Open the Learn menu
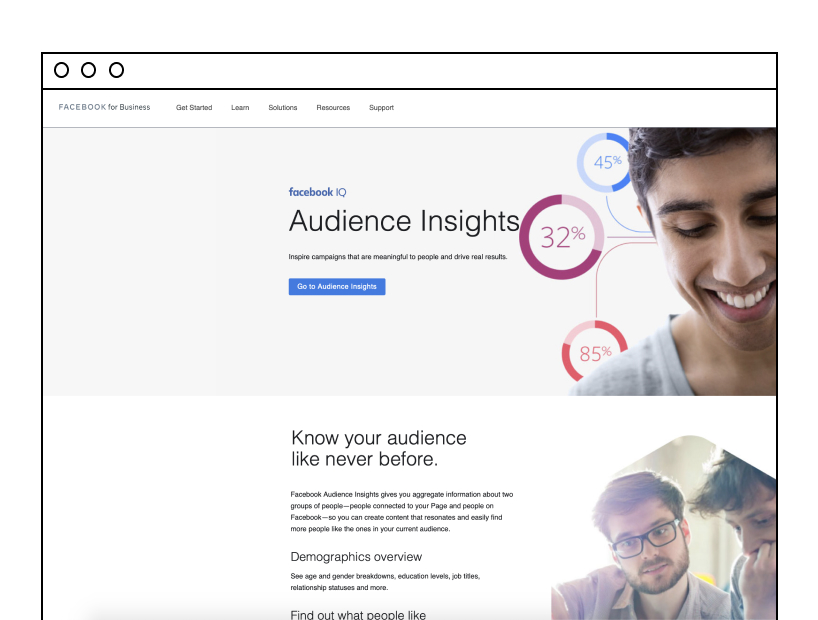Screen dimensions: 818x620 [x=240, y=108]
